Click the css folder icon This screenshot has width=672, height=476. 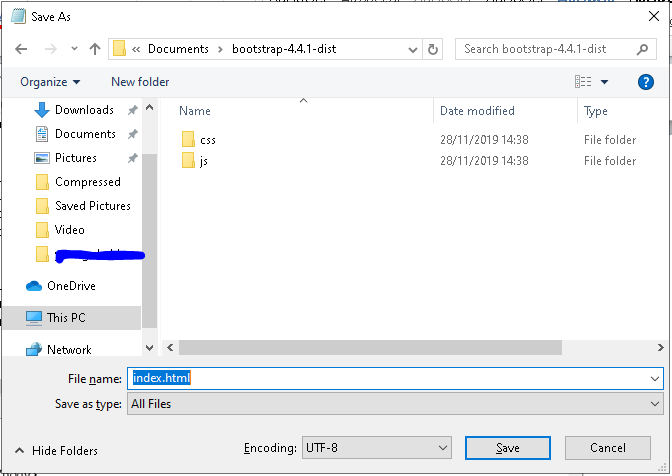pyautogui.click(x=188, y=139)
